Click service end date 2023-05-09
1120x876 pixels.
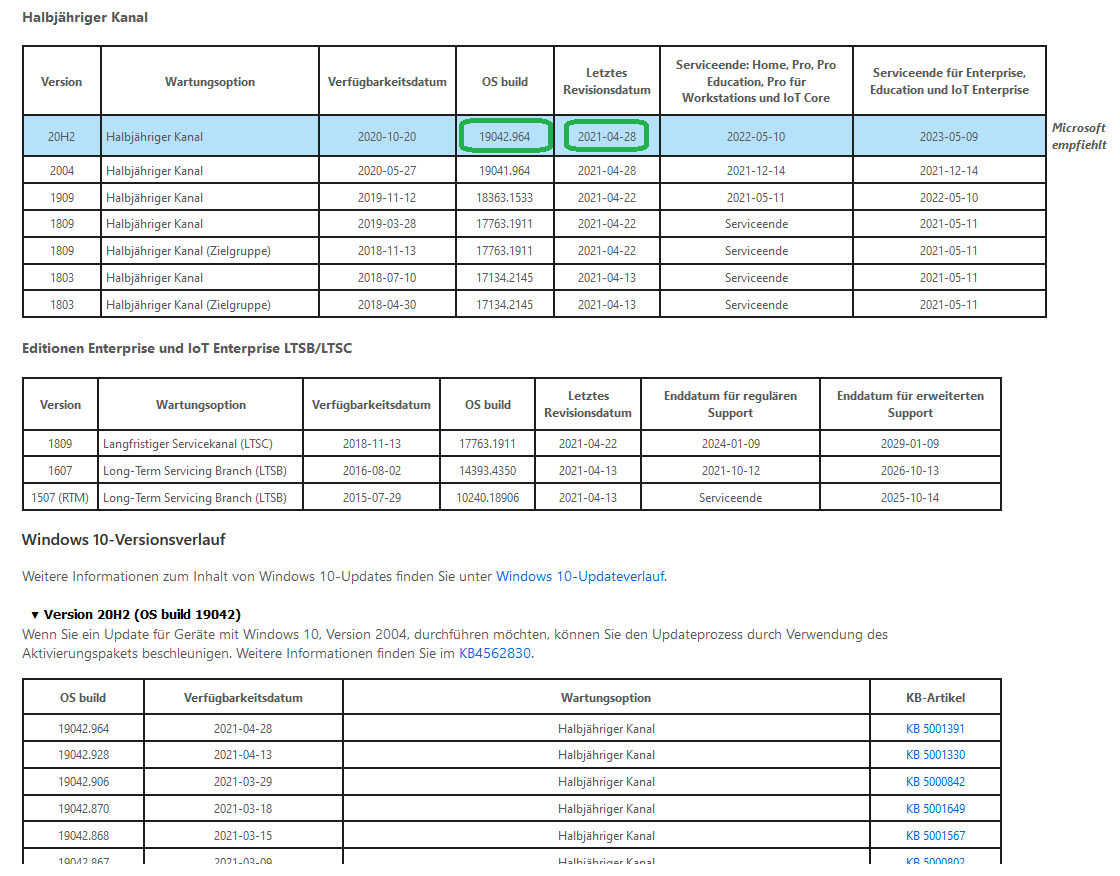pos(949,136)
